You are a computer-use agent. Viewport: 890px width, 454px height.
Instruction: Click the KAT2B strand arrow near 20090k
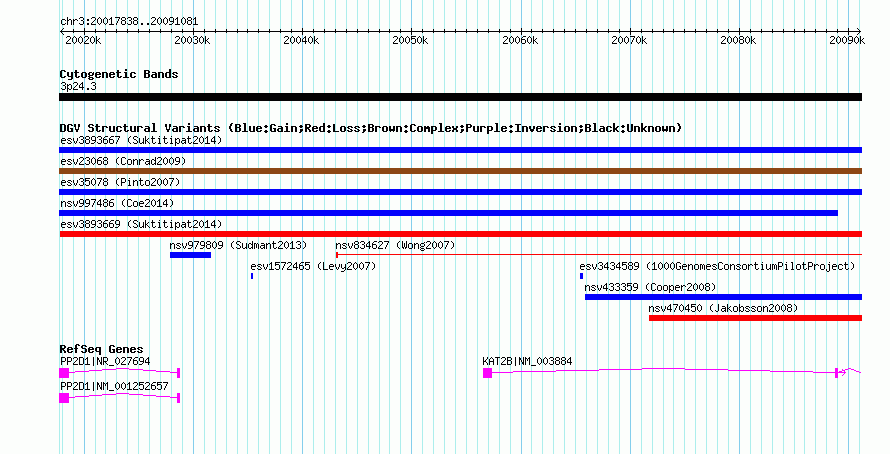coord(843,372)
